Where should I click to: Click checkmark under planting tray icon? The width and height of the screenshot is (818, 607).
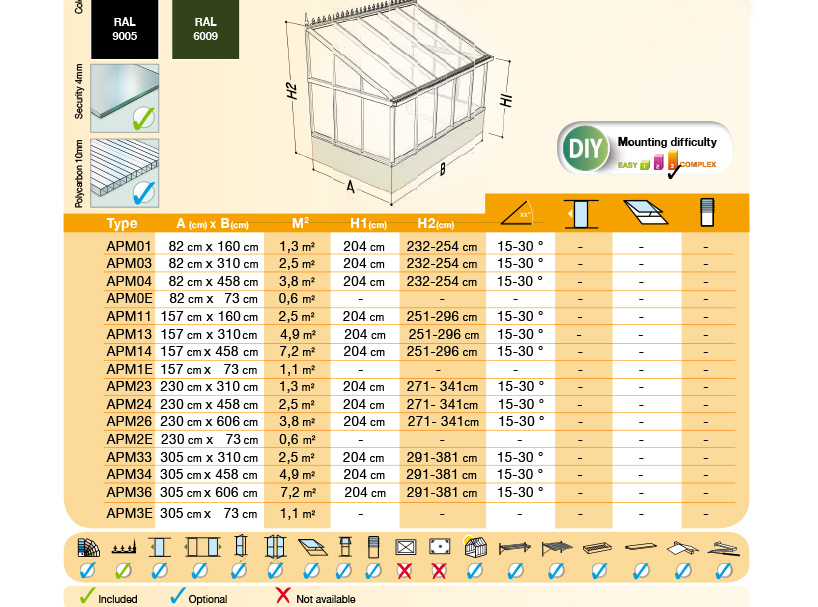[598, 570]
